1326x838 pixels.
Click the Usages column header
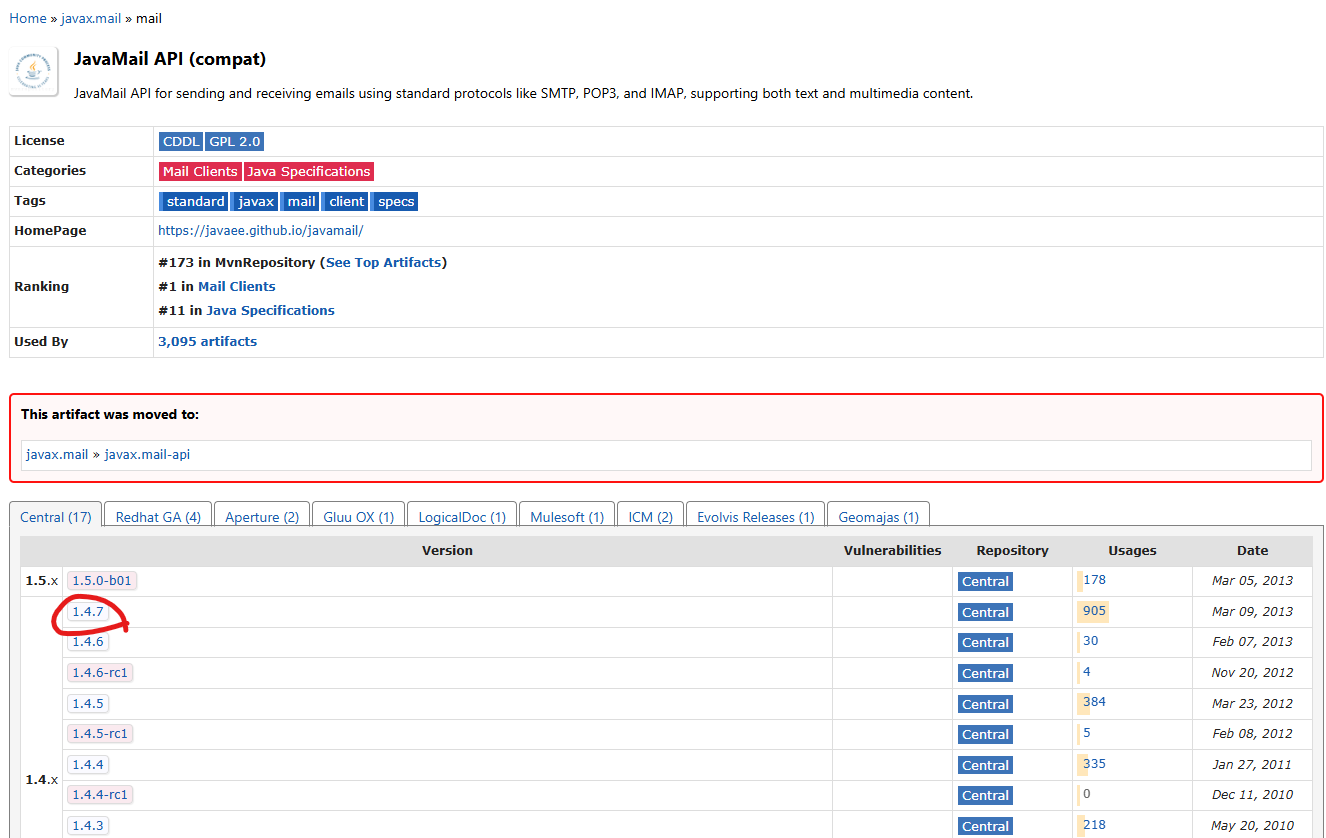[1132, 551]
